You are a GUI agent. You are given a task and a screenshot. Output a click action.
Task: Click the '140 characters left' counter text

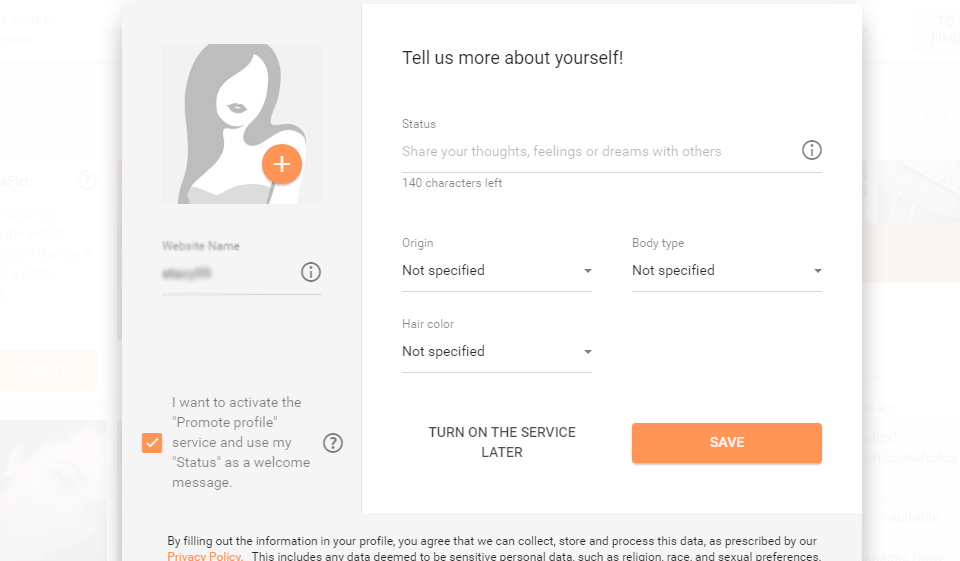tap(452, 183)
